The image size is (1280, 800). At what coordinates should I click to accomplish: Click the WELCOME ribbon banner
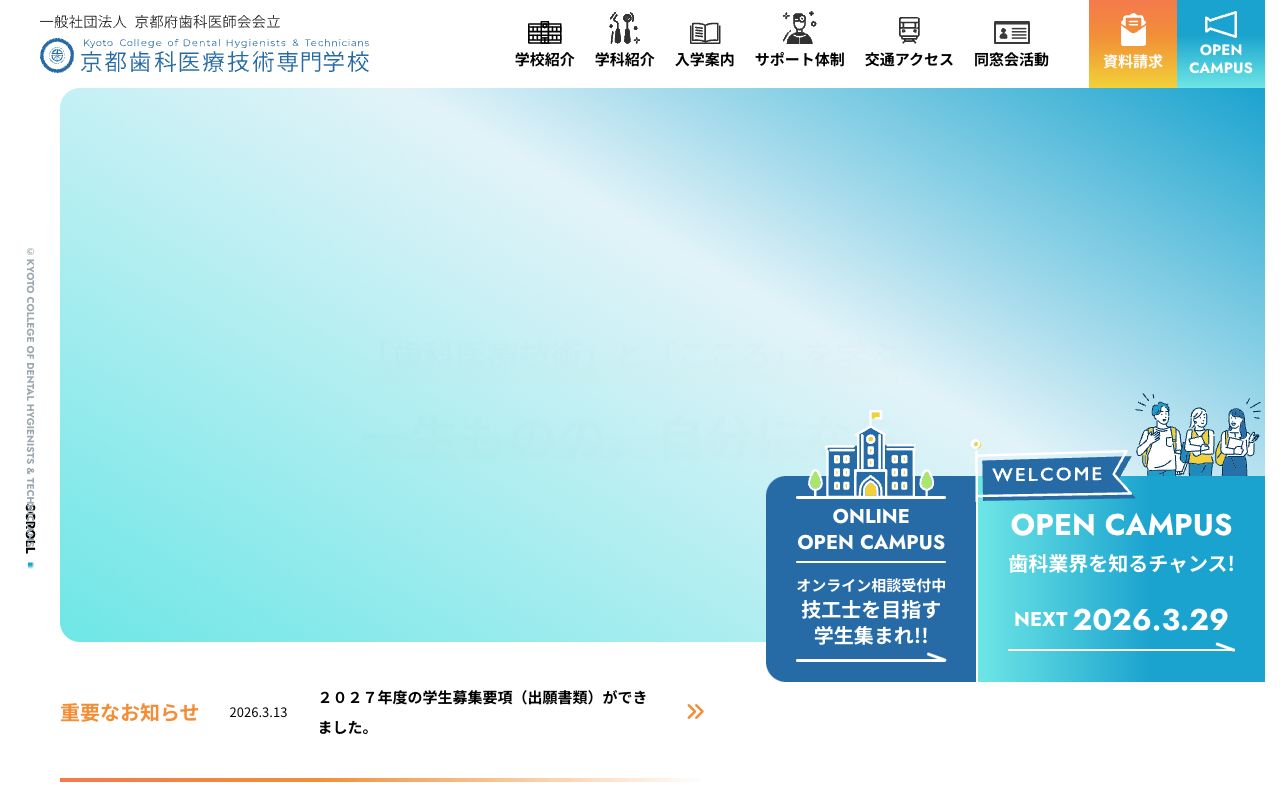pos(1053,475)
